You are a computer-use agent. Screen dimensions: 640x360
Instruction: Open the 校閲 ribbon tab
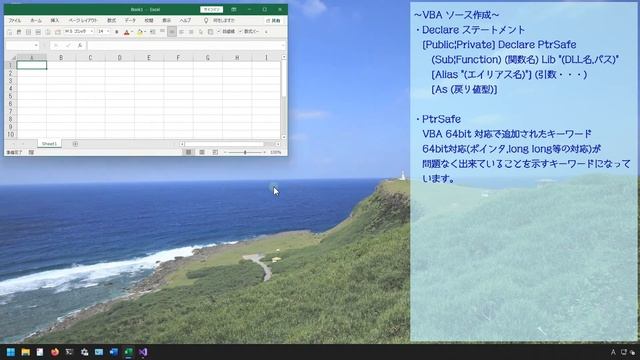pos(149,20)
